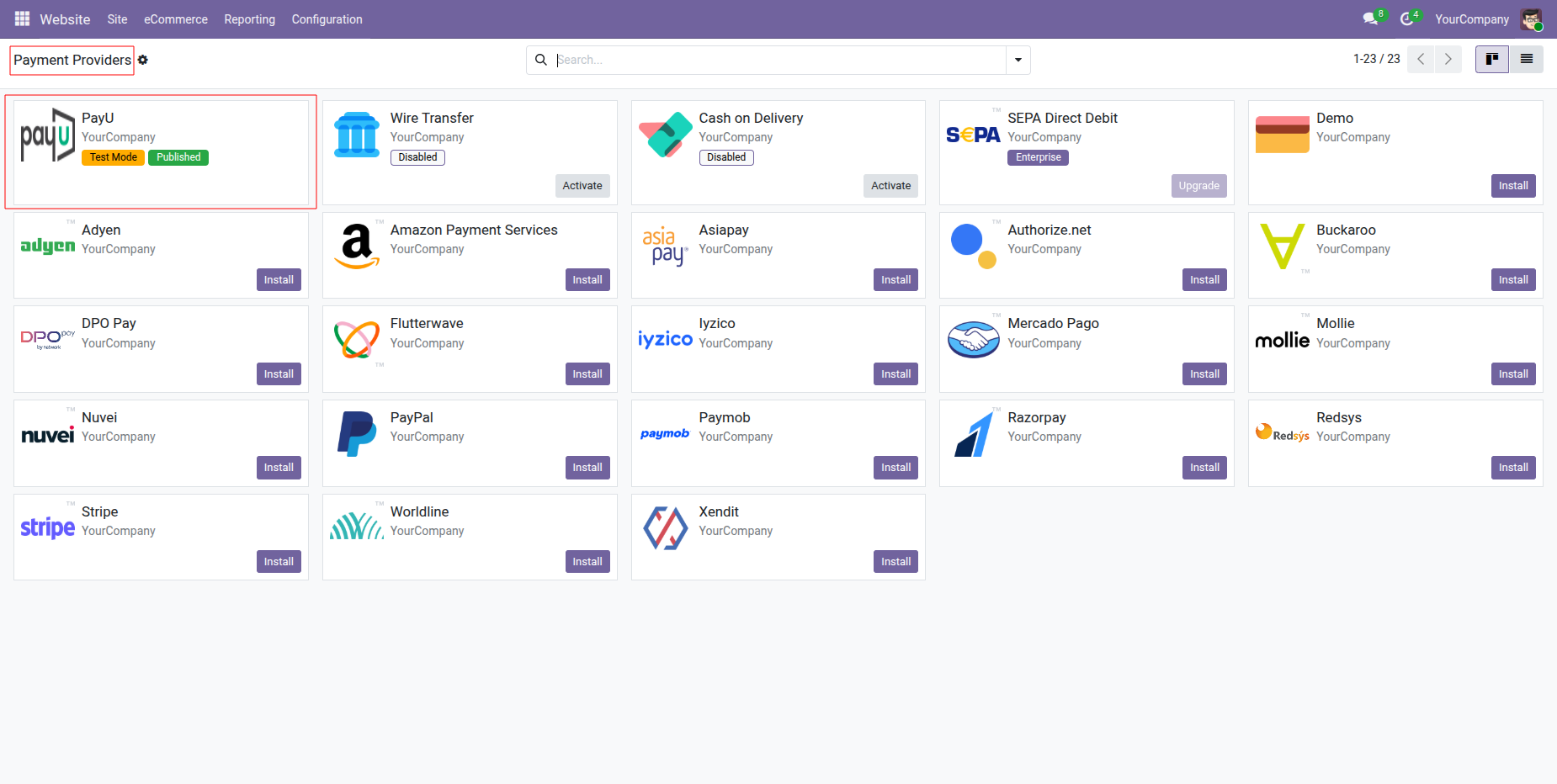Install the DPO Pay provider
Viewport: 1557px width, 784px height.
click(279, 374)
